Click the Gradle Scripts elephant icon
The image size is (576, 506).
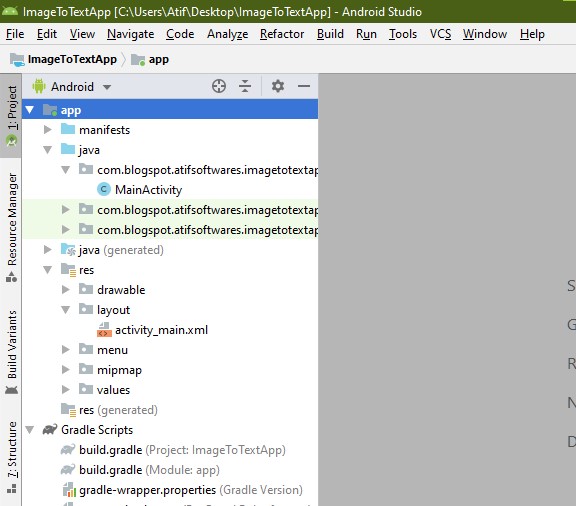click(x=50, y=430)
